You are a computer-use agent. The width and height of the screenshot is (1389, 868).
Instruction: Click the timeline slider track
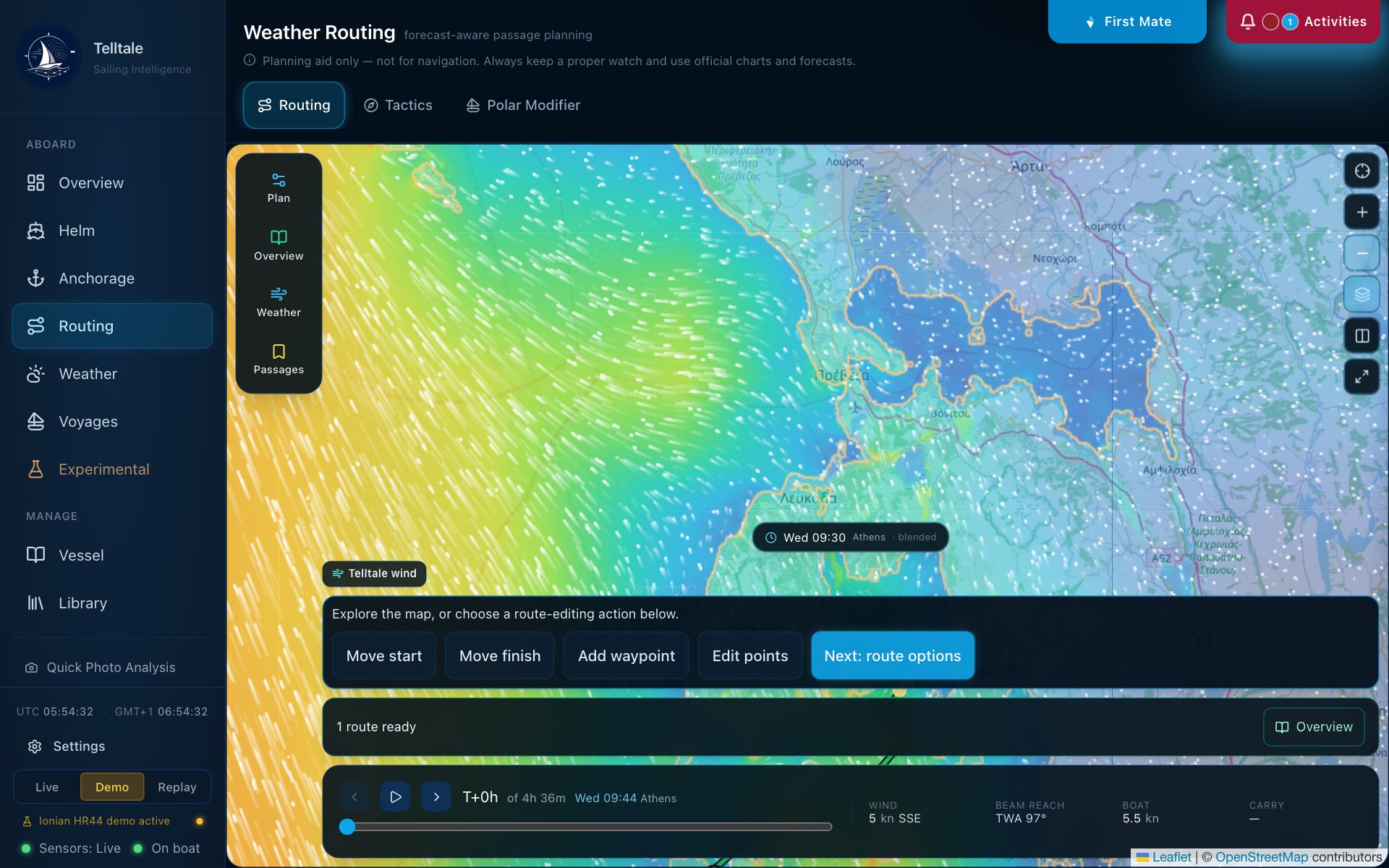pos(586,827)
